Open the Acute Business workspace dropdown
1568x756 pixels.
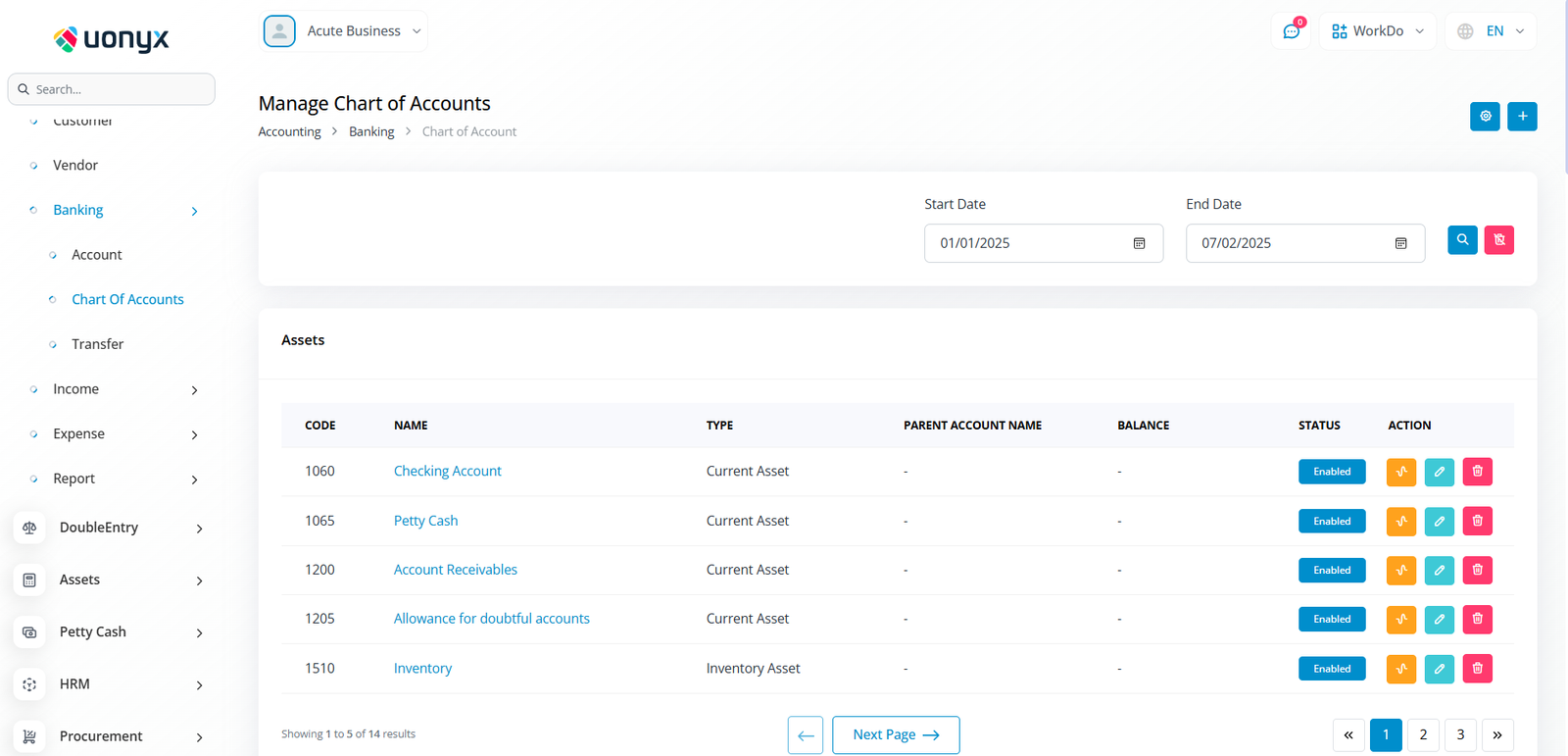pos(344,31)
